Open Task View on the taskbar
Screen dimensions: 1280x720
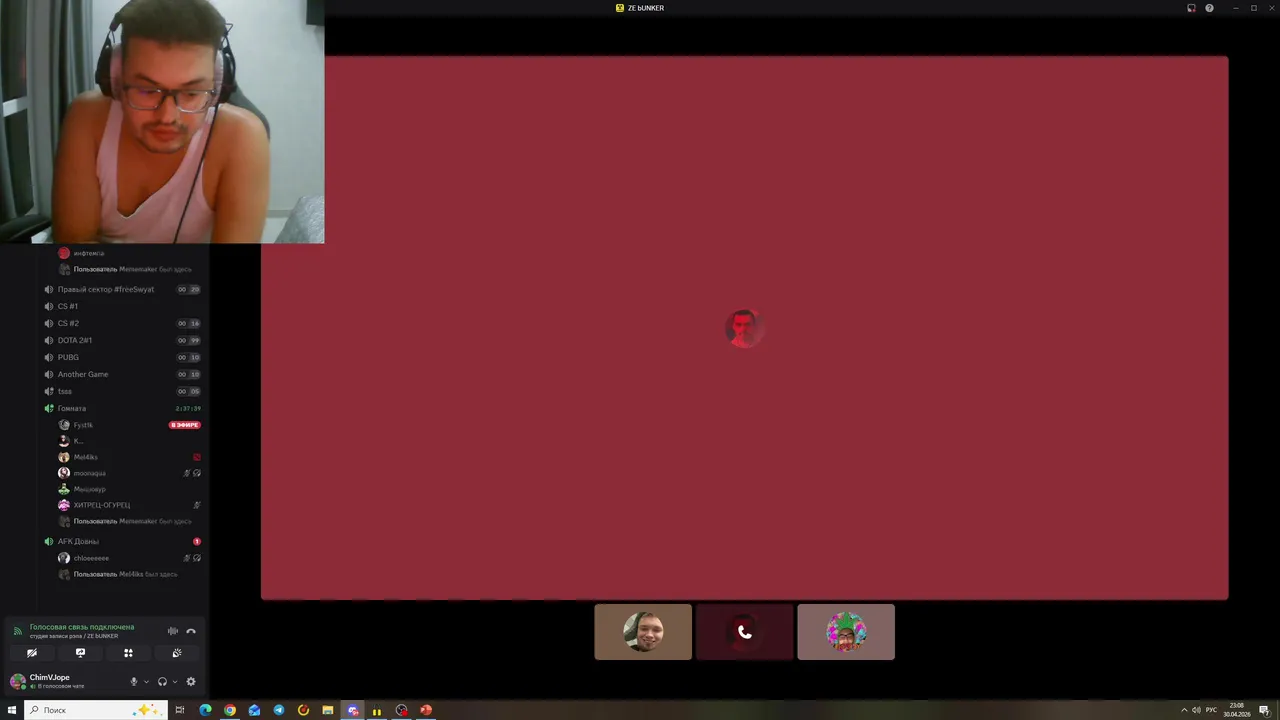point(180,710)
